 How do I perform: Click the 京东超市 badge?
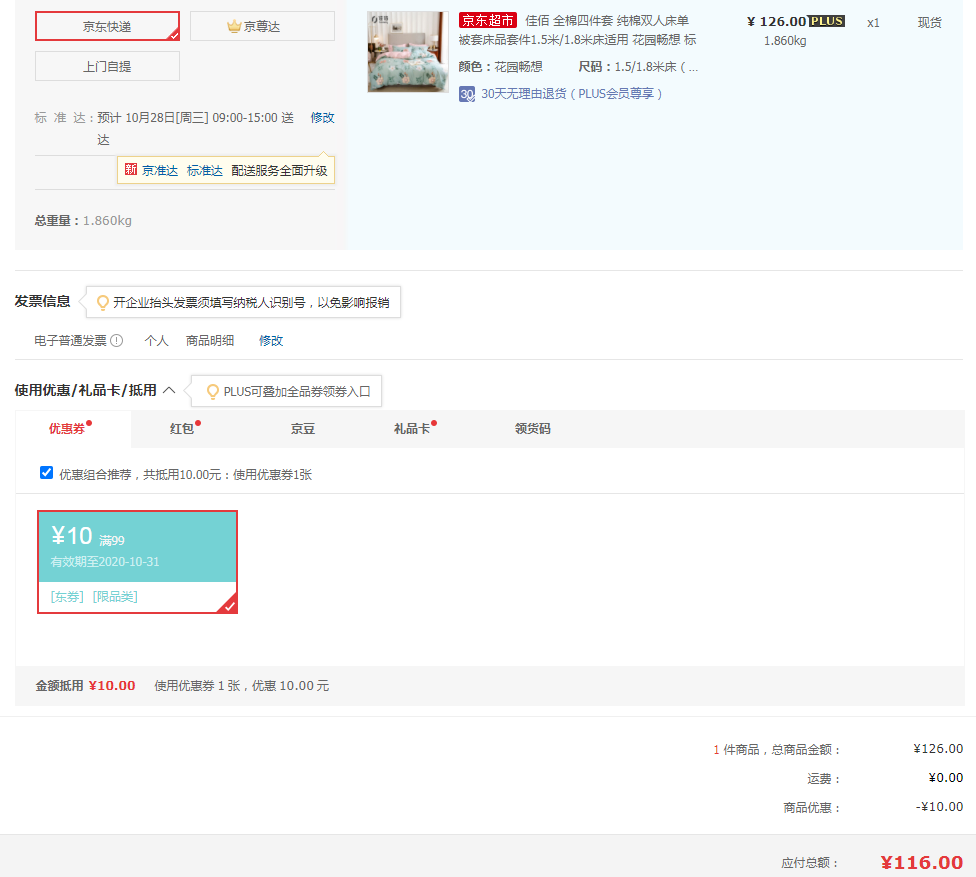487,21
